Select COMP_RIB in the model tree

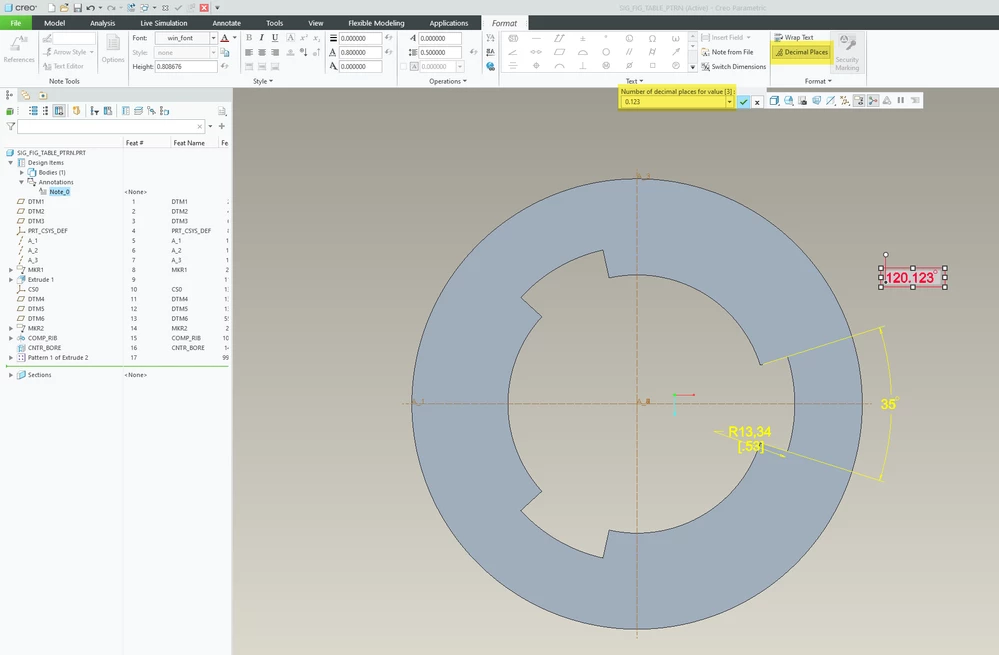tap(42, 338)
